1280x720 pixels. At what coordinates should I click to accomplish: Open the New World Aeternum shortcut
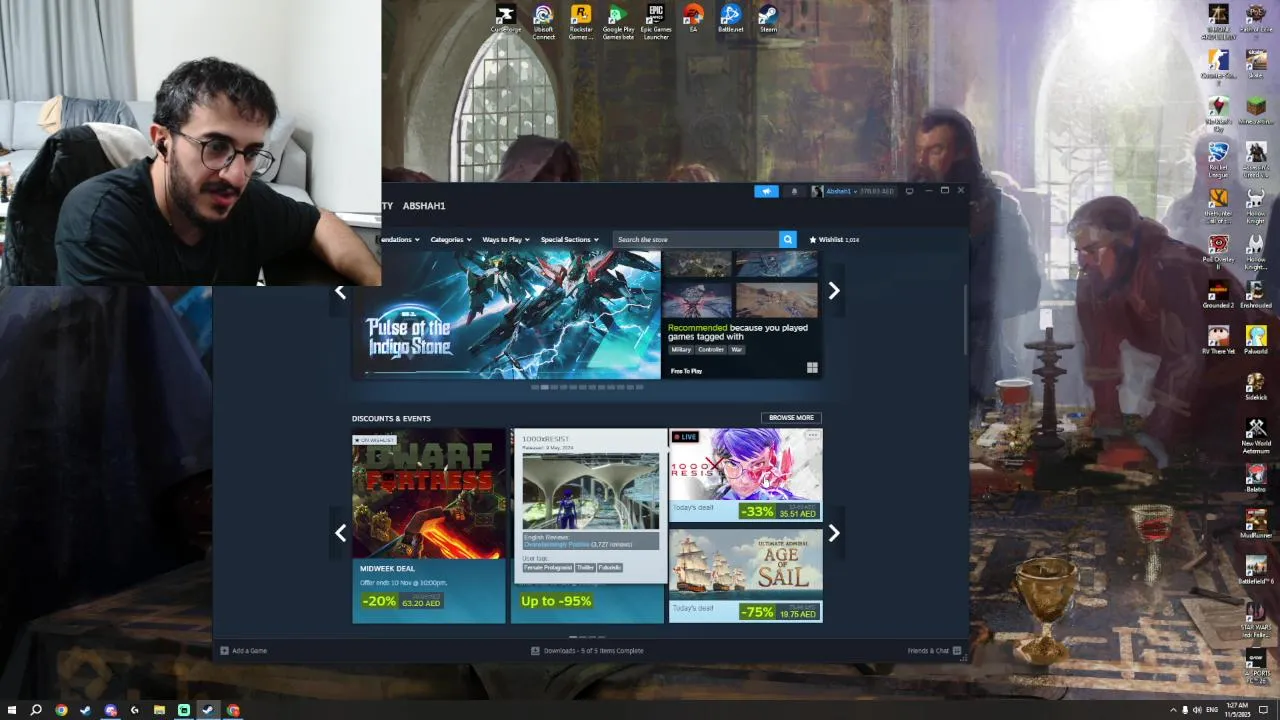[x=1256, y=435]
